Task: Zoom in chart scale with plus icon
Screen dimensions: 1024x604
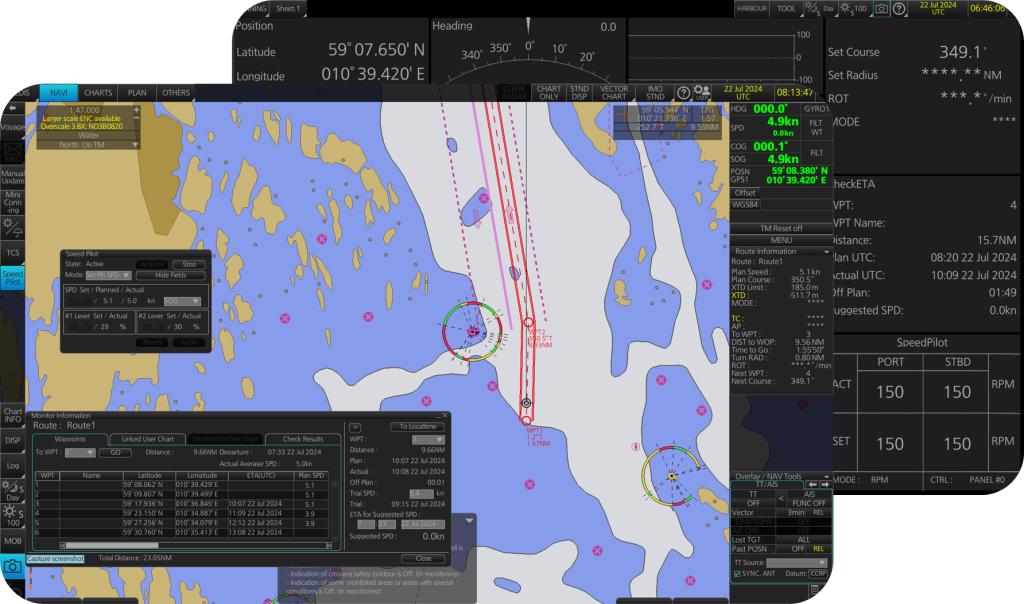Action: coord(136,110)
